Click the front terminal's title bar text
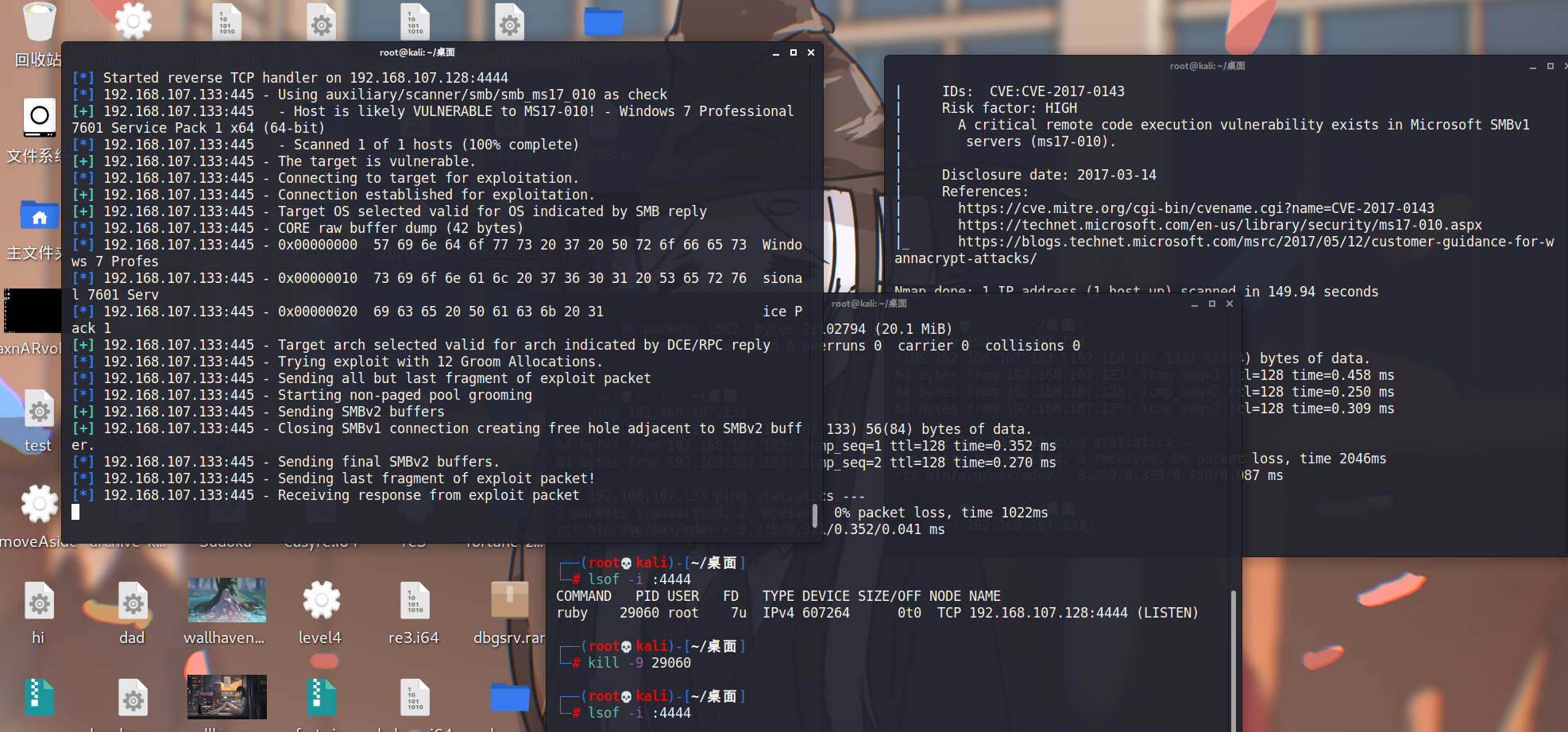This screenshot has width=1568, height=732. 417,52
